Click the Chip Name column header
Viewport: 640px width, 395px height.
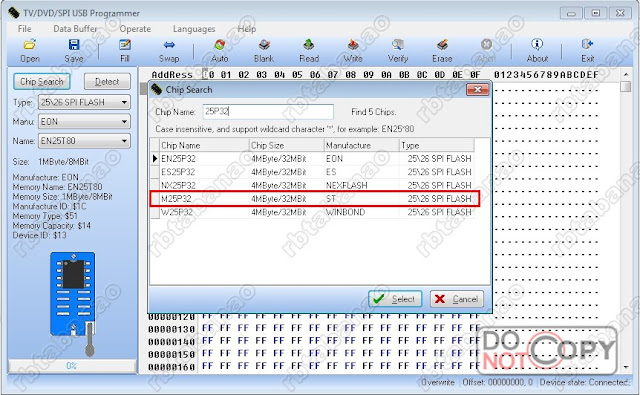pyautogui.click(x=204, y=145)
